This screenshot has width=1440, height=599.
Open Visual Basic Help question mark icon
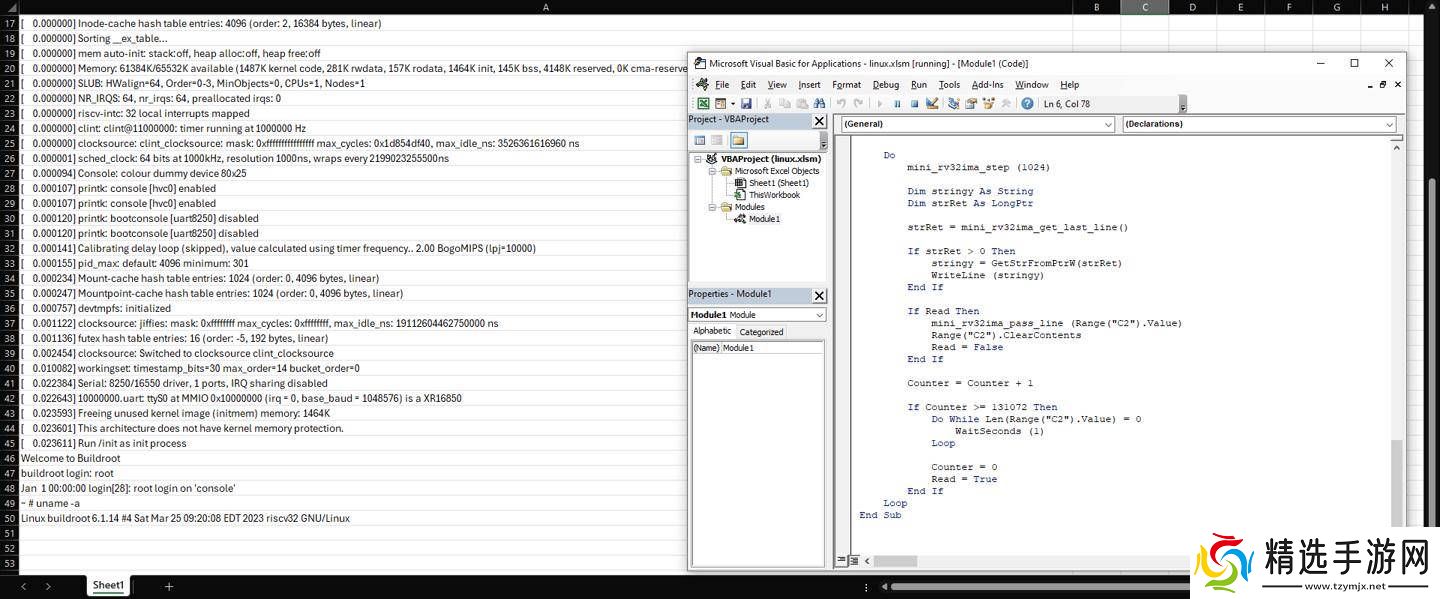[x=1027, y=103]
